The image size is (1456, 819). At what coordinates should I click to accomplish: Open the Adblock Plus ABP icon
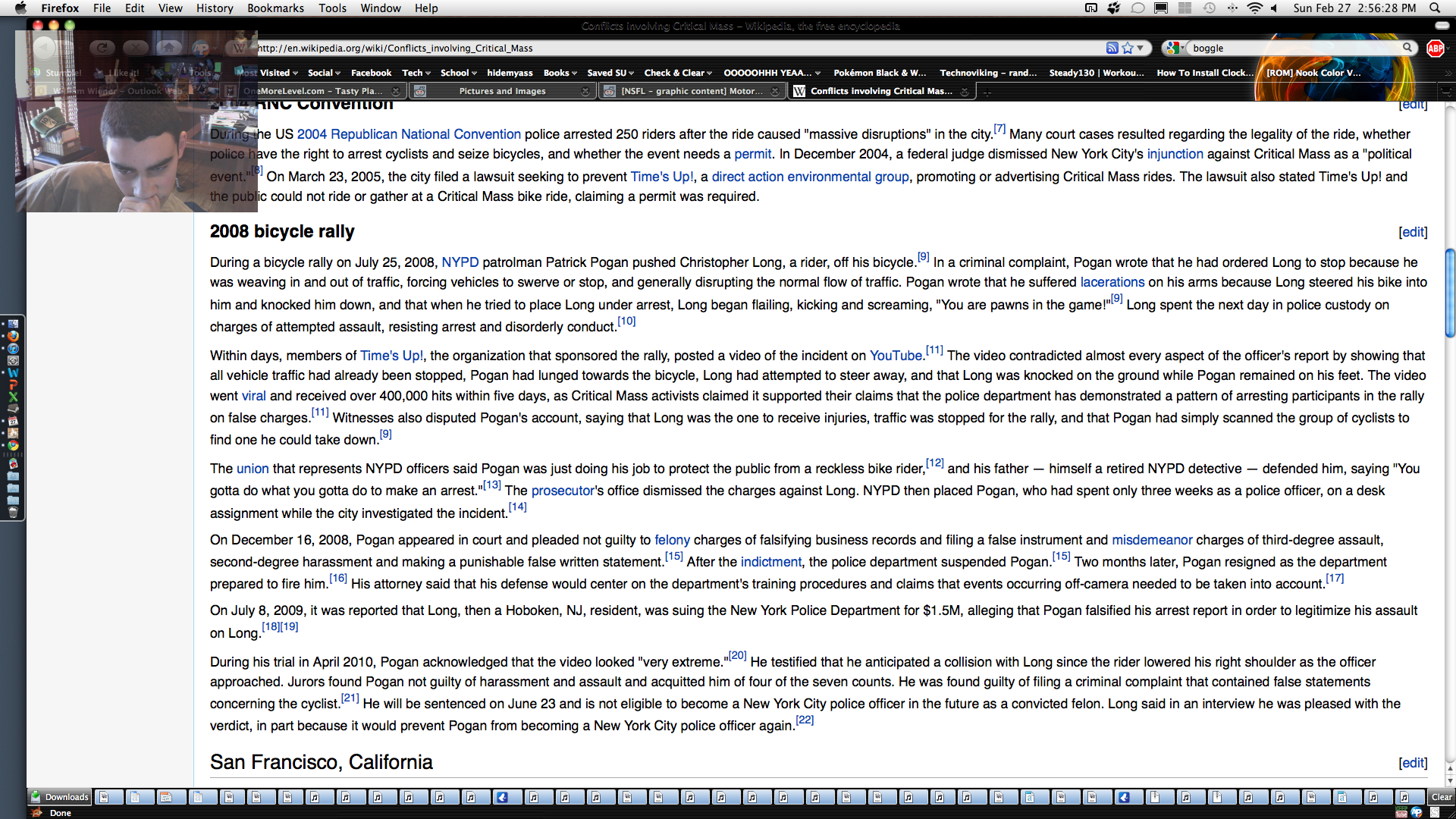tap(1435, 49)
